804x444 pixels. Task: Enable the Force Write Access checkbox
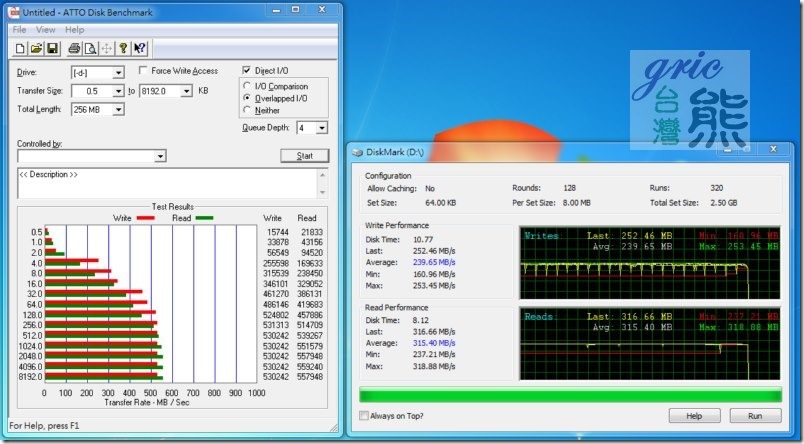pyautogui.click(x=144, y=72)
